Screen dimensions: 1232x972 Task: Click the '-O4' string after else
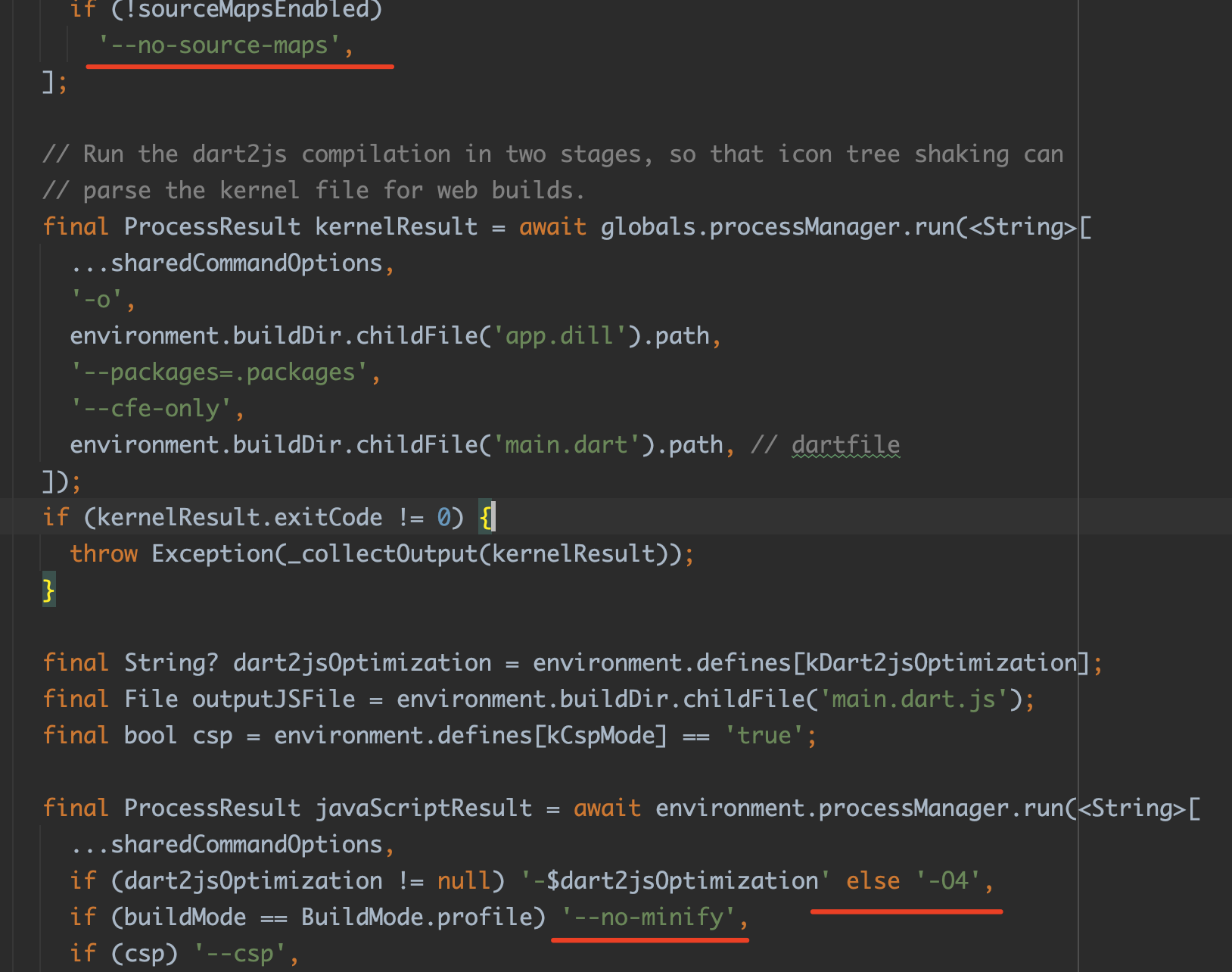[948, 881]
